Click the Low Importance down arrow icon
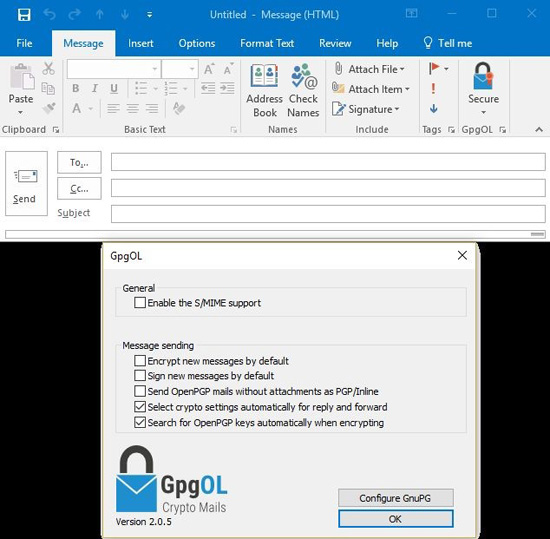The image size is (550, 539). click(434, 108)
